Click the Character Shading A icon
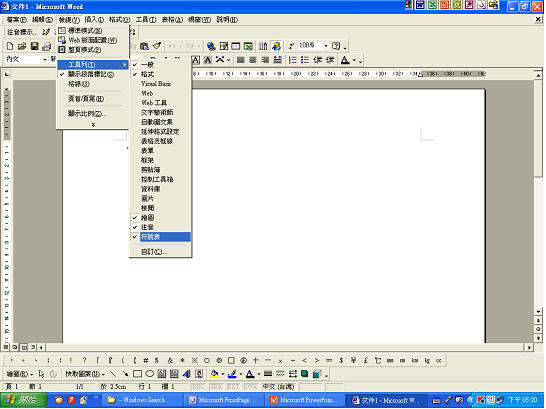 click(208, 60)
